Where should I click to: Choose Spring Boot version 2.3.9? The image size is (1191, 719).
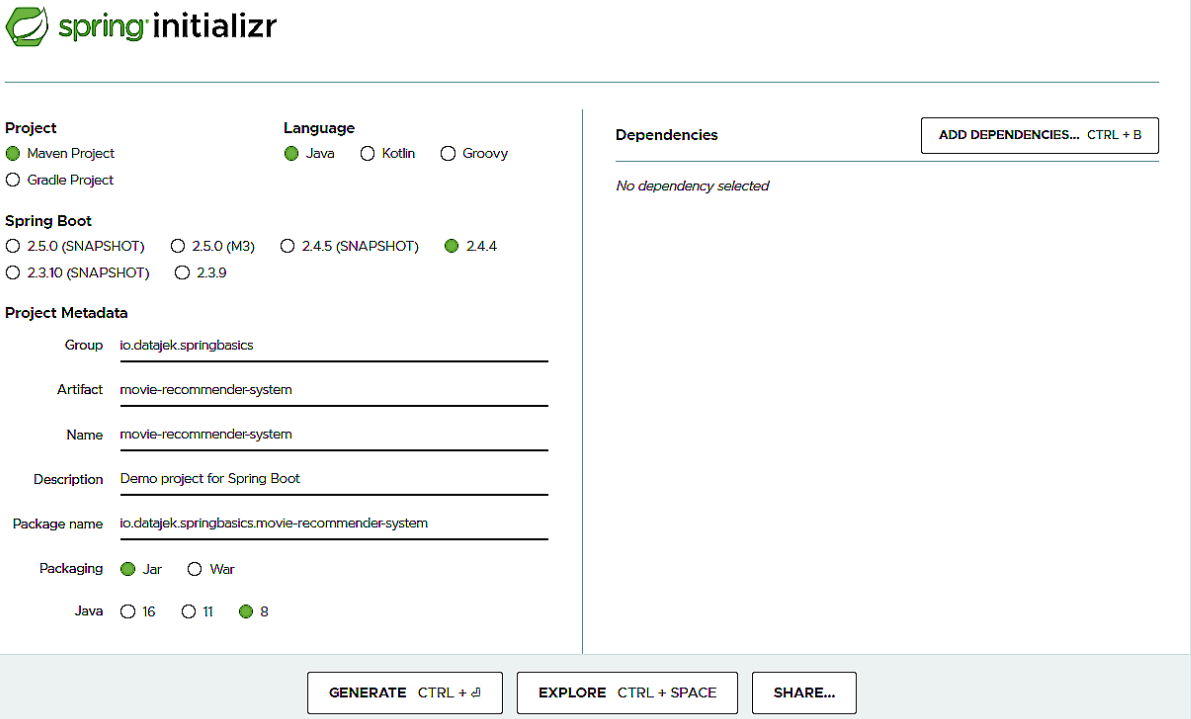pos(183,272)
